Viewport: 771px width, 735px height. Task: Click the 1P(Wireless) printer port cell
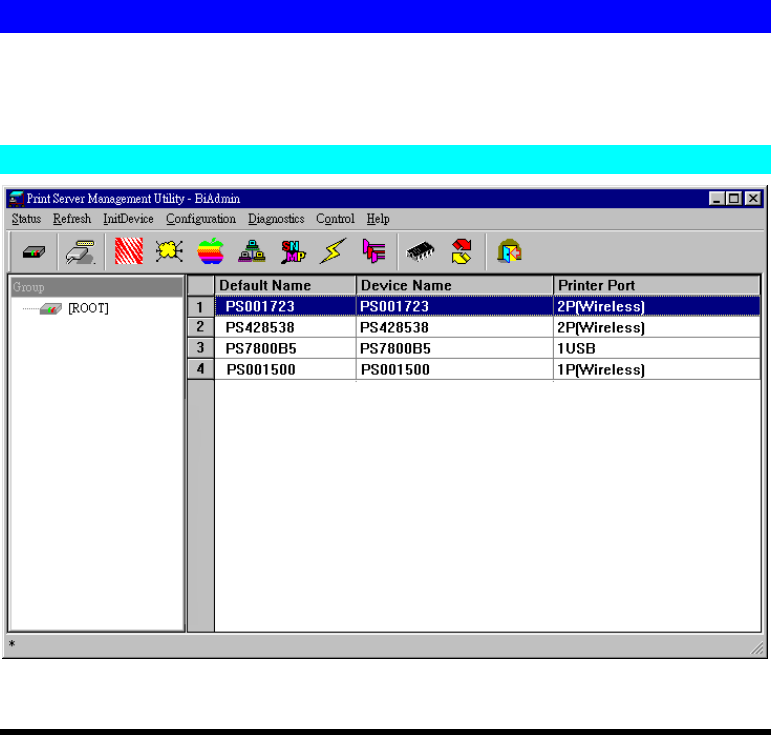[x=657, y=370]
